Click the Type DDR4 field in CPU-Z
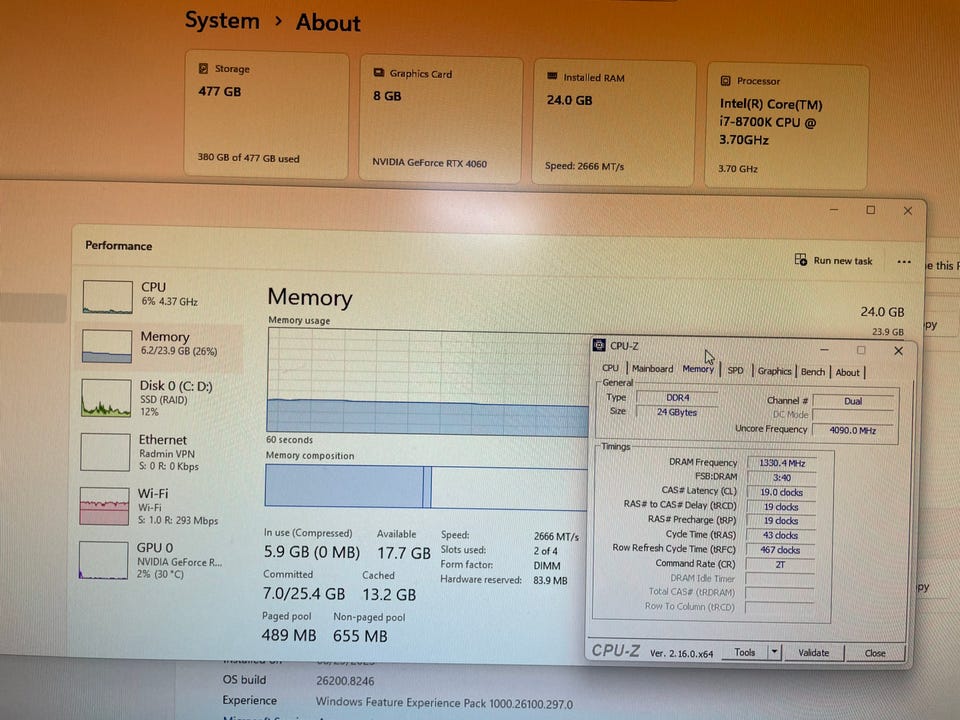Screen dimensions: 960x720 click(x=677, y=397)
